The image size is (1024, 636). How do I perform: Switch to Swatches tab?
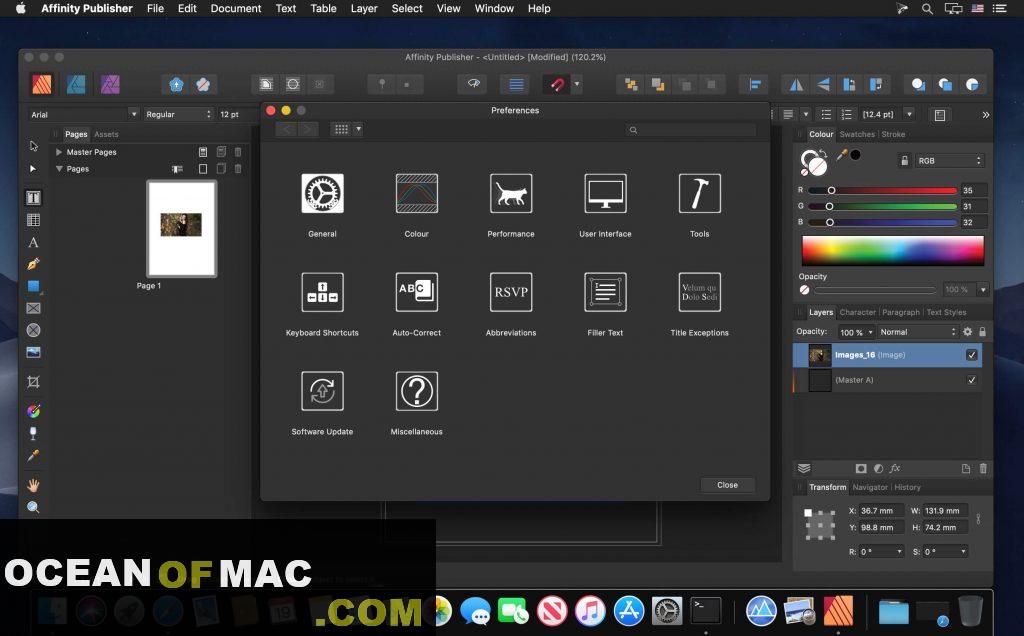coord(857,134)
